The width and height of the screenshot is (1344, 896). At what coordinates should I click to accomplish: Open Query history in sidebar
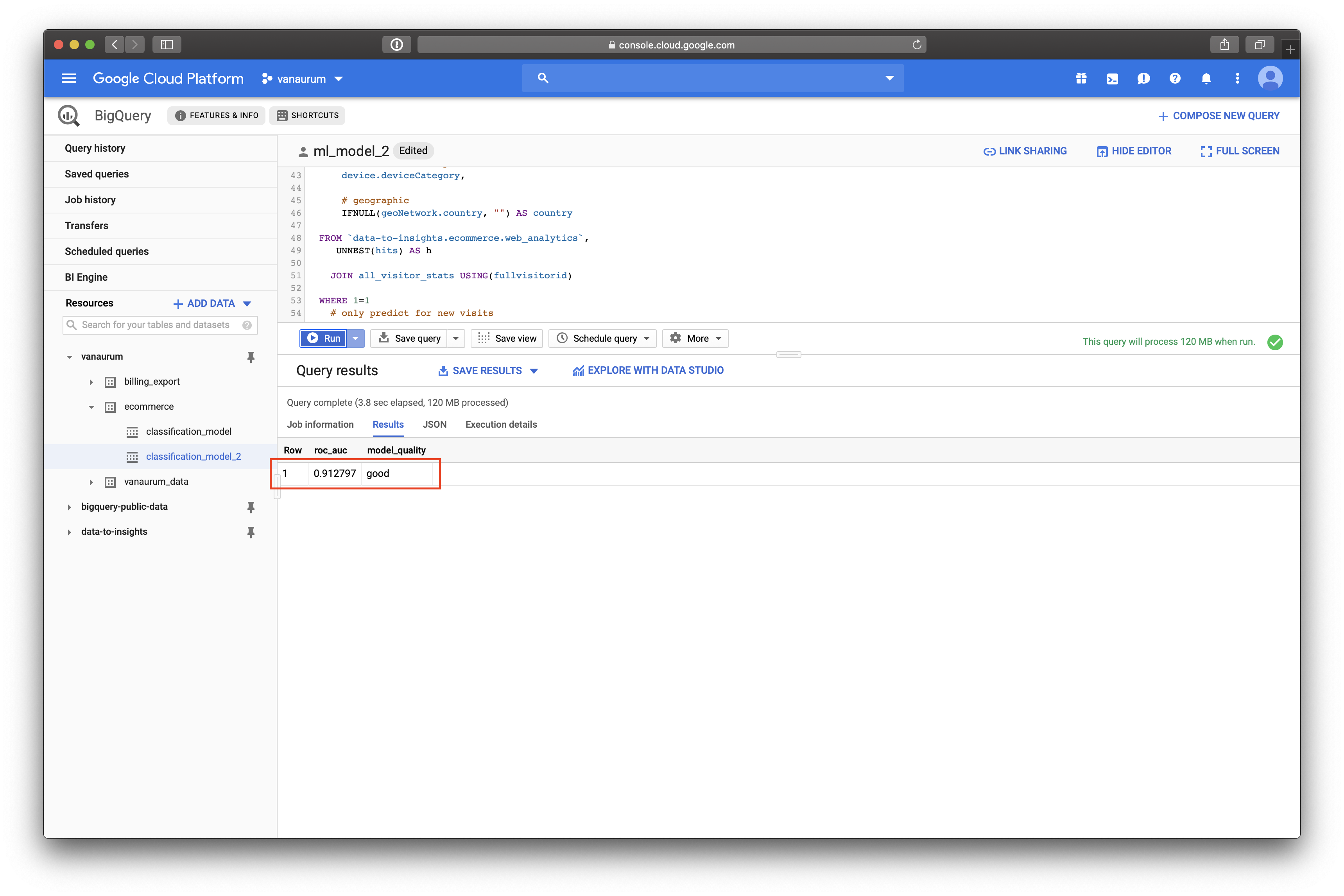coord(161,148)
